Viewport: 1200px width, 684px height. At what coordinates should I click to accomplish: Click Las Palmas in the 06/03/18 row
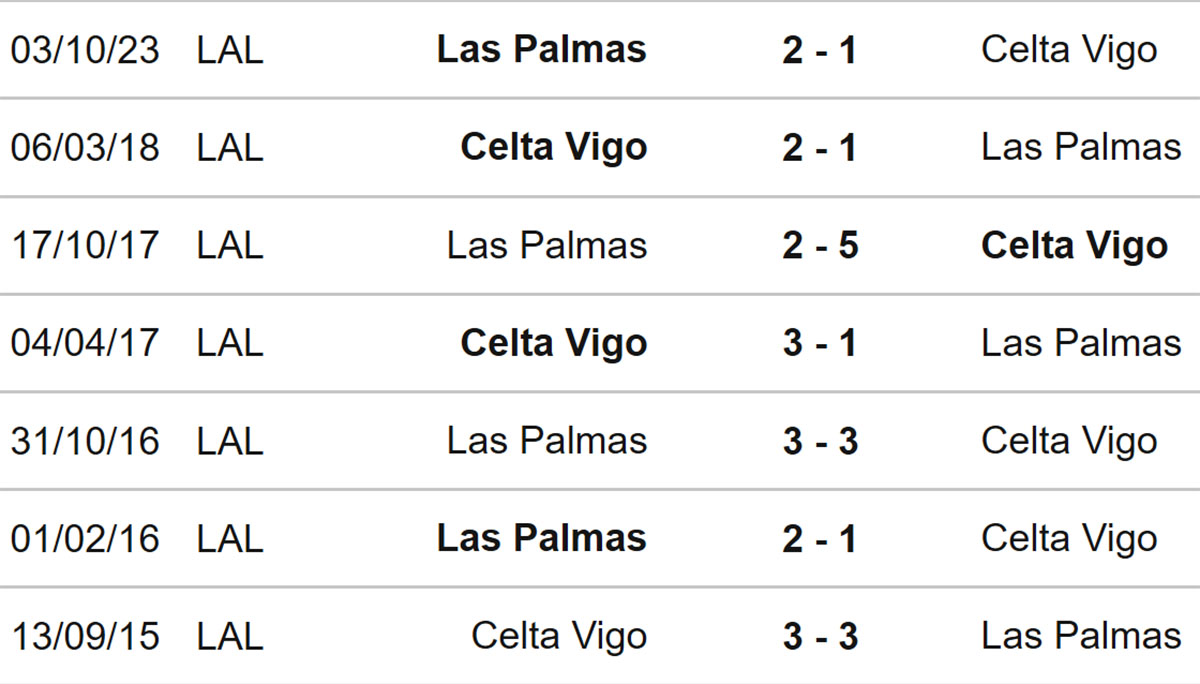1081,148
